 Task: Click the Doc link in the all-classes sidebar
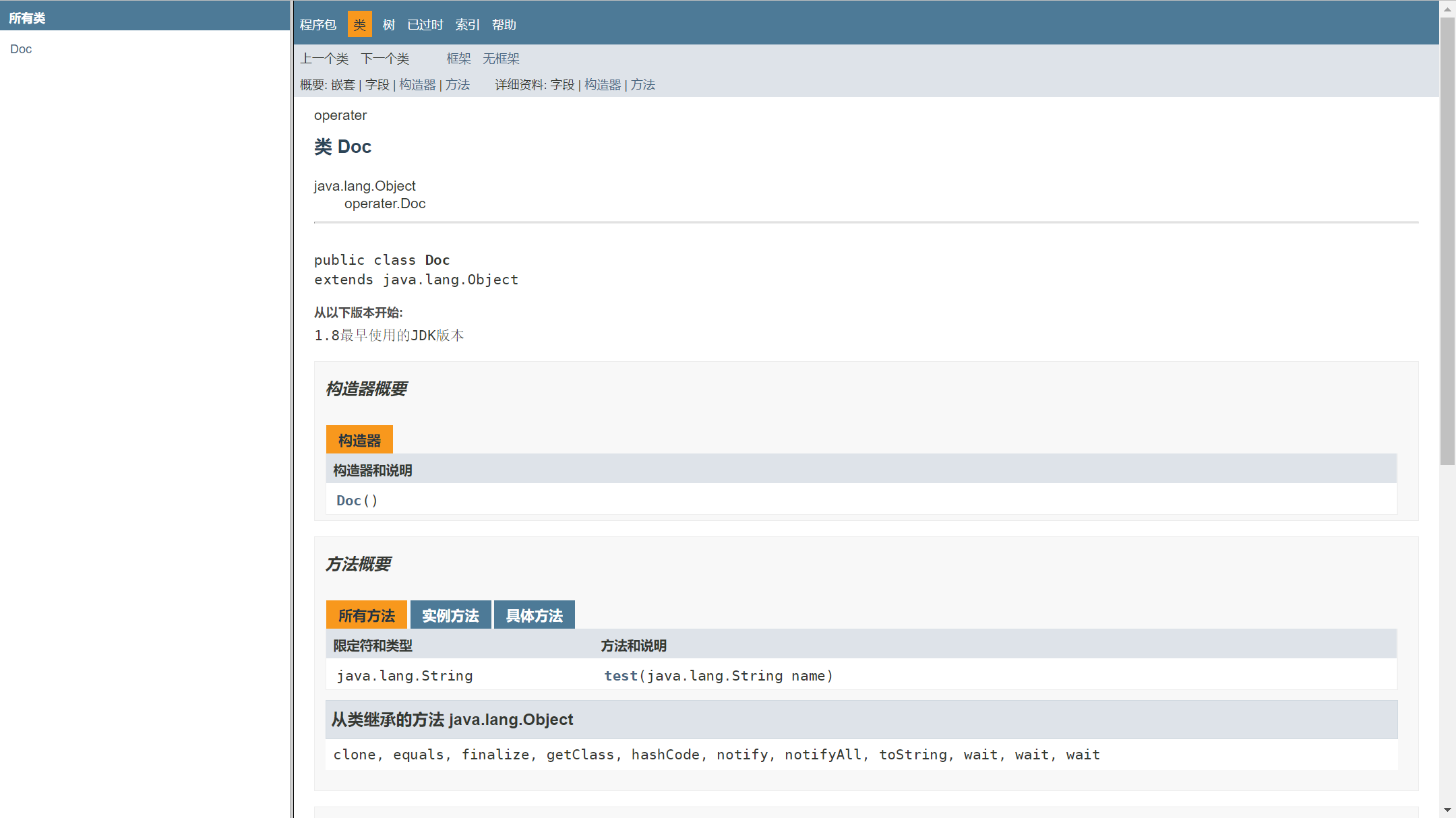click(x=21, y=49)
